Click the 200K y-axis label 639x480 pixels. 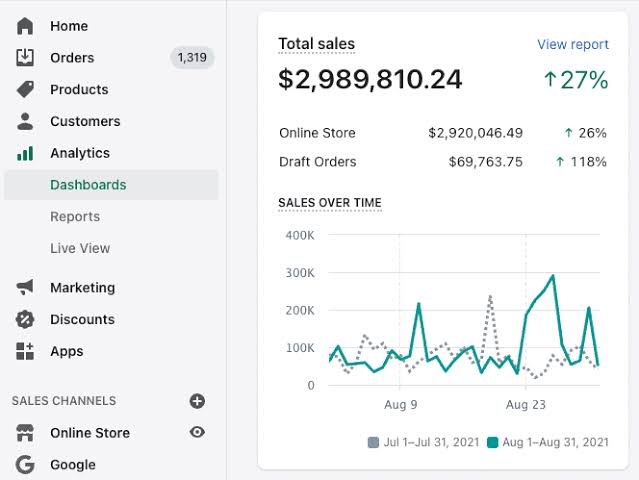pyautogui.click(x=300, y=310)
